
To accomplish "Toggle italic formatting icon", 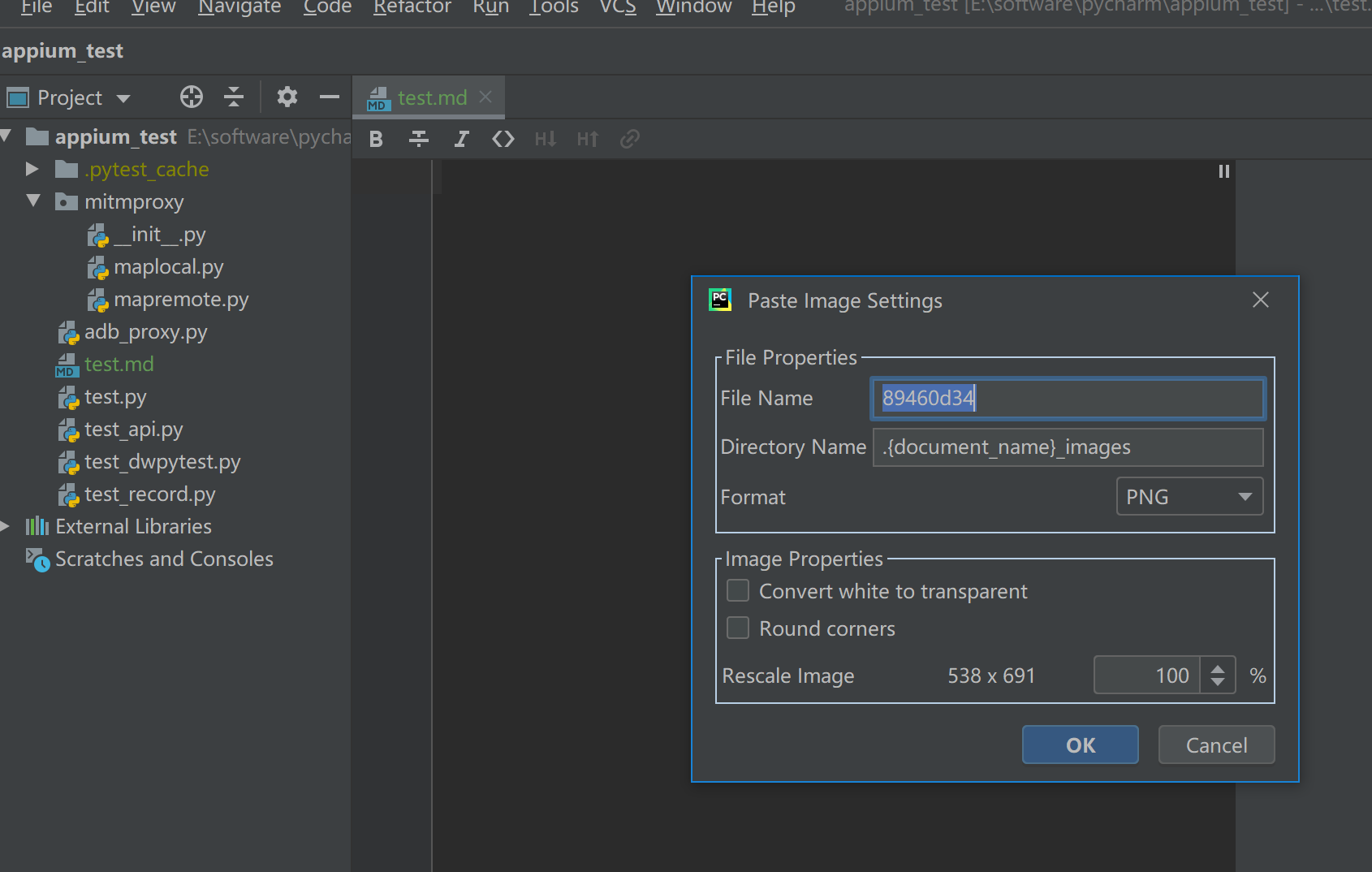I will click(461, 139).
